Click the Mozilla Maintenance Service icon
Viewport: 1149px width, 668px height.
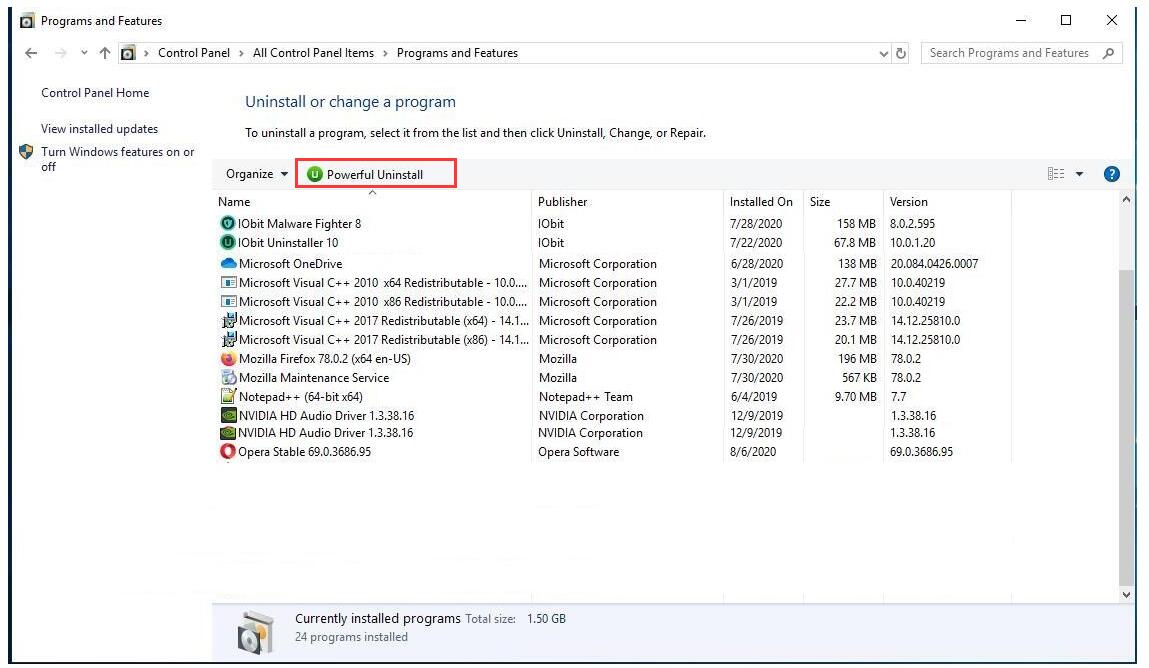tap(229, 378)
